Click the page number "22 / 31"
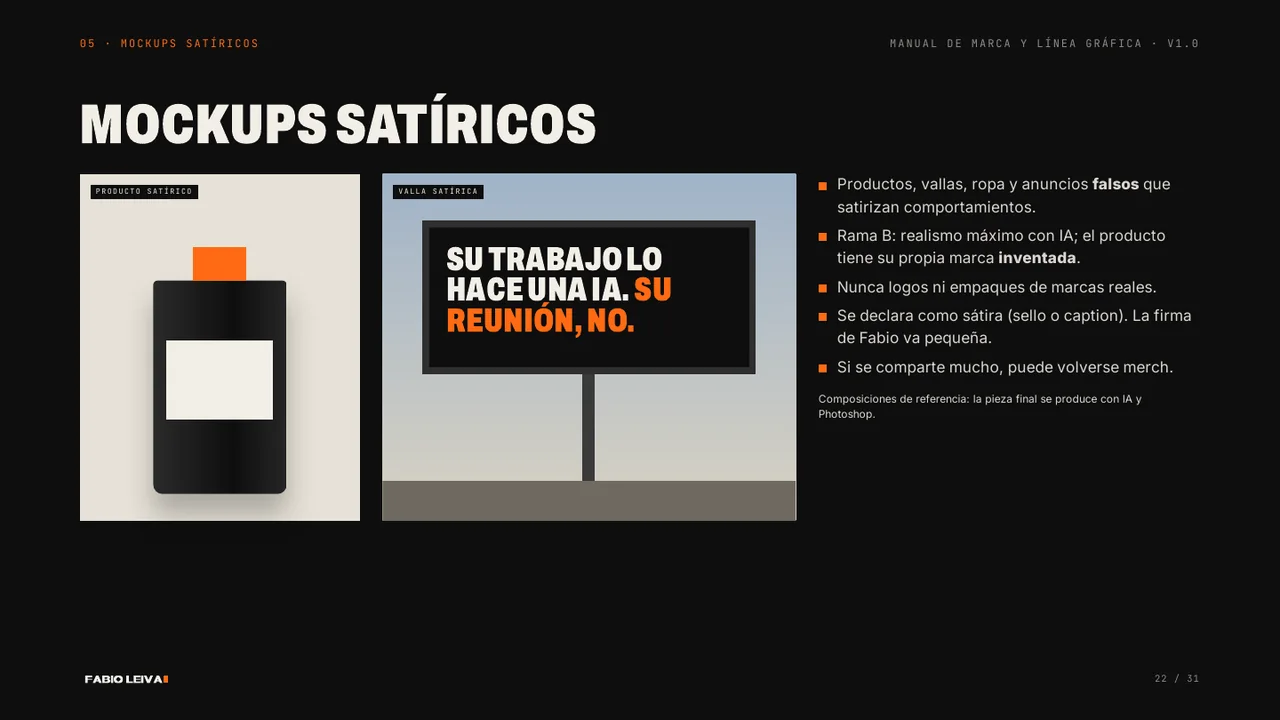The width and height of the screenshot is (1280, 720). (1177, 679)
